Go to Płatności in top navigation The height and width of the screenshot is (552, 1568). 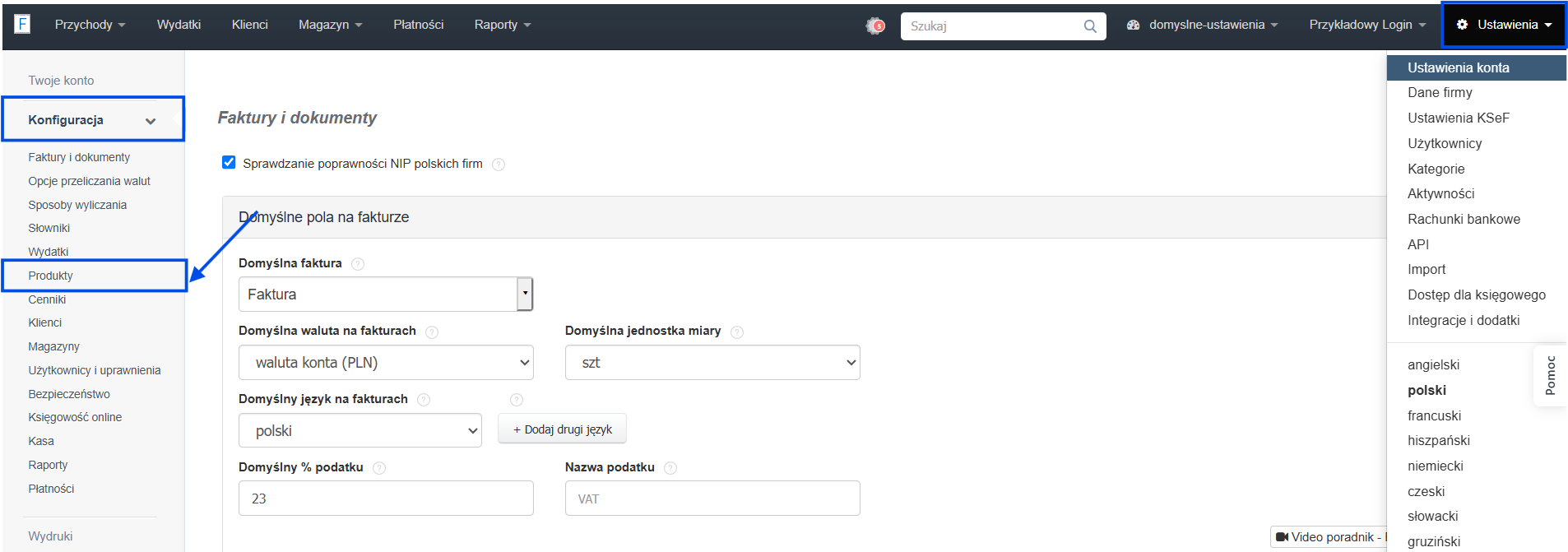coord(418,25)
